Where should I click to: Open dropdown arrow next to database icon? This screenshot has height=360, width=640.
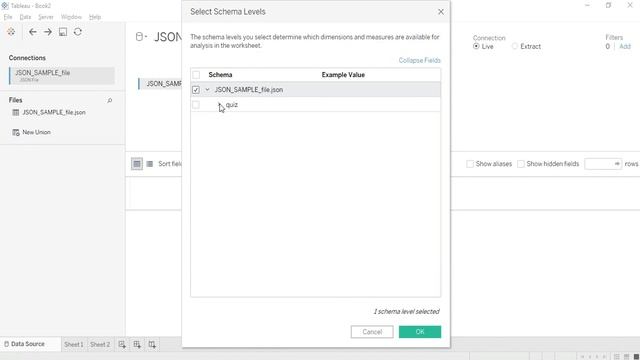(x=146, y=37)
